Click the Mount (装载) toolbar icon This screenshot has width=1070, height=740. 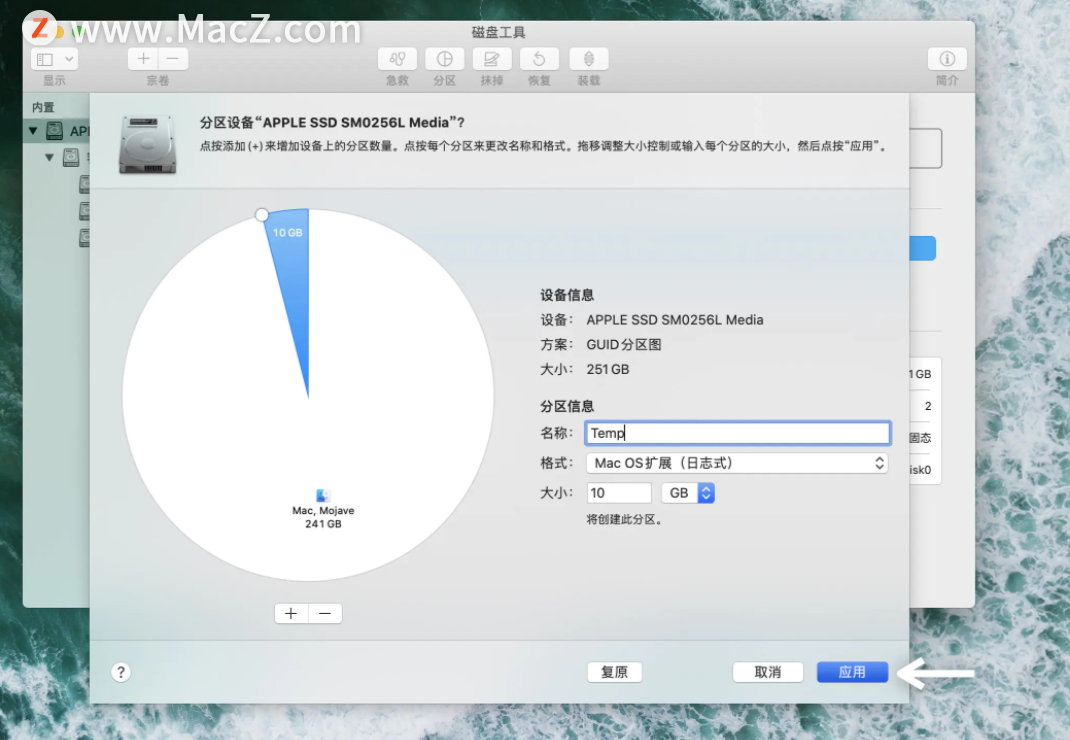(x=588, y=59)
